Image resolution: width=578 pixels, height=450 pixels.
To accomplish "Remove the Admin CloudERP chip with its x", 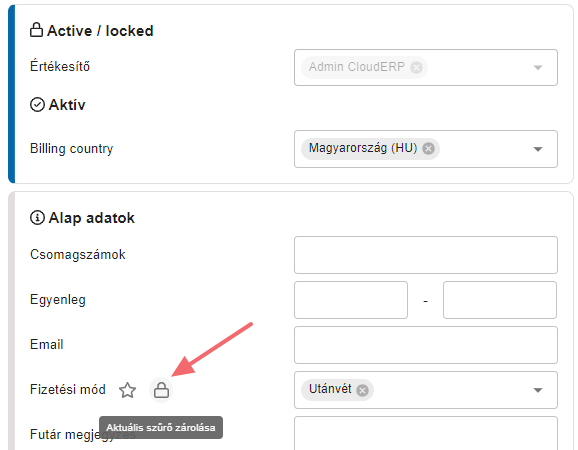I will pos(416,67).
